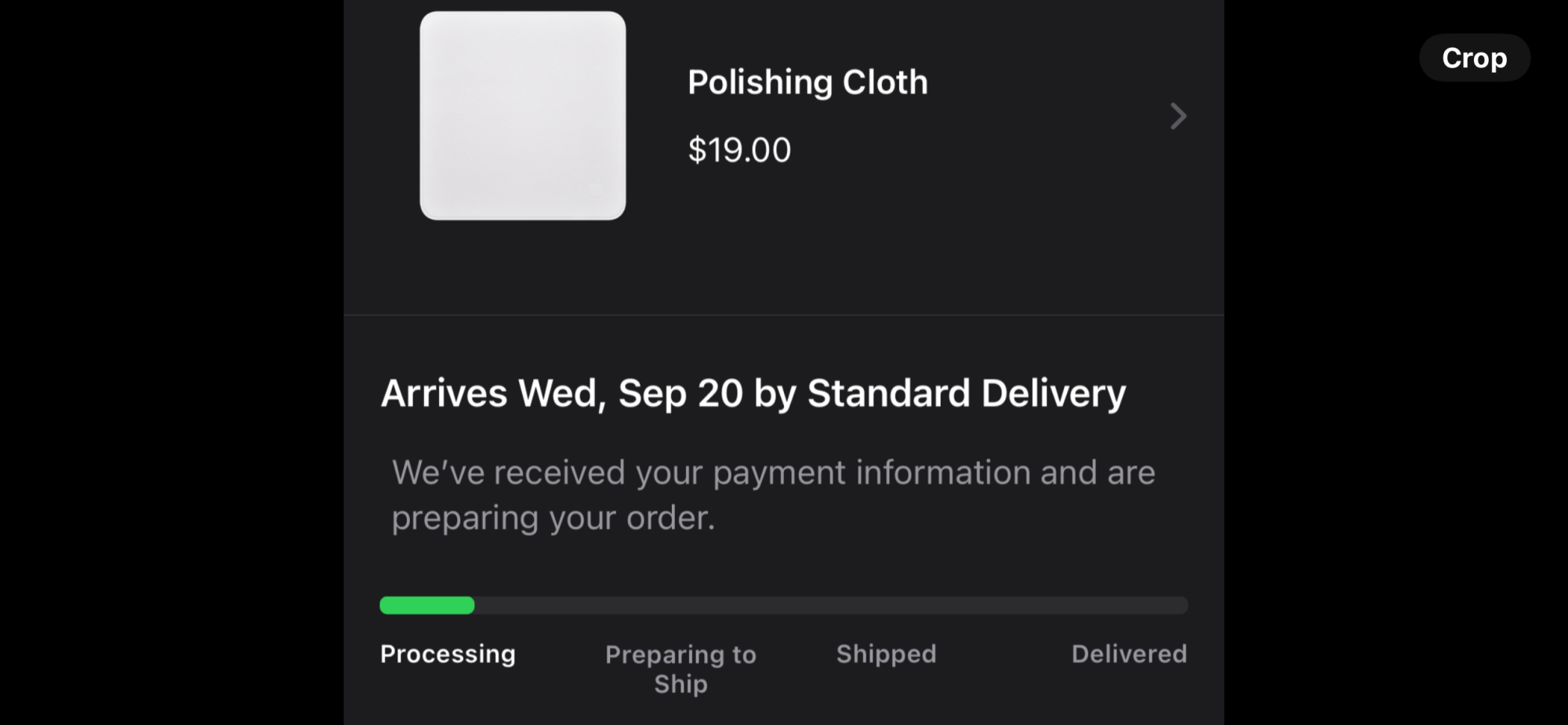This screenshot has width=1568, height=725.
Task: Select the Polishing Cloth product title
Action: [x=808, y=82]
